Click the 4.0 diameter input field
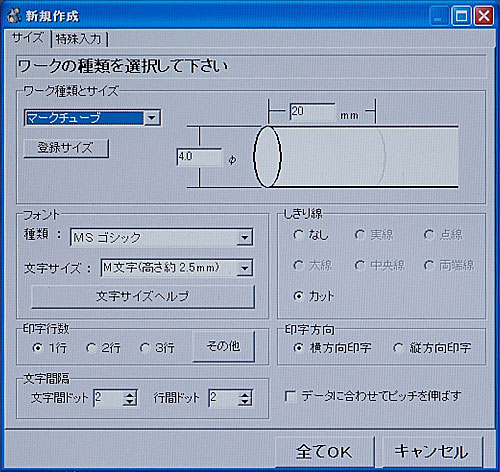Viewport: 500px width, 472px height. point(199,157)
